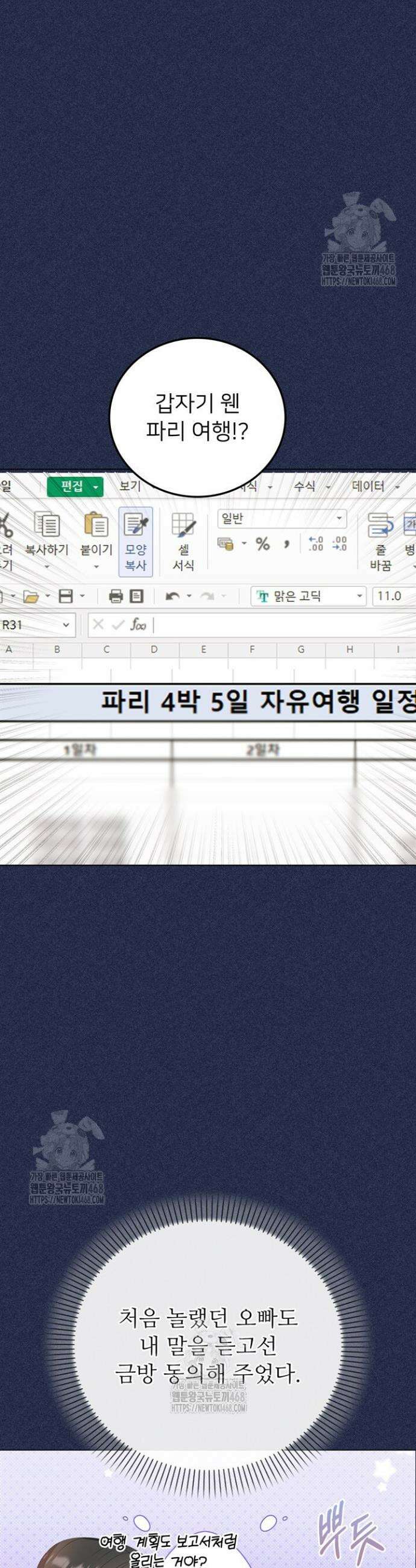Viewport: 416px width, 1568px height.
Task: Click the f∞ insert function icon
Action: click(138, 625)
